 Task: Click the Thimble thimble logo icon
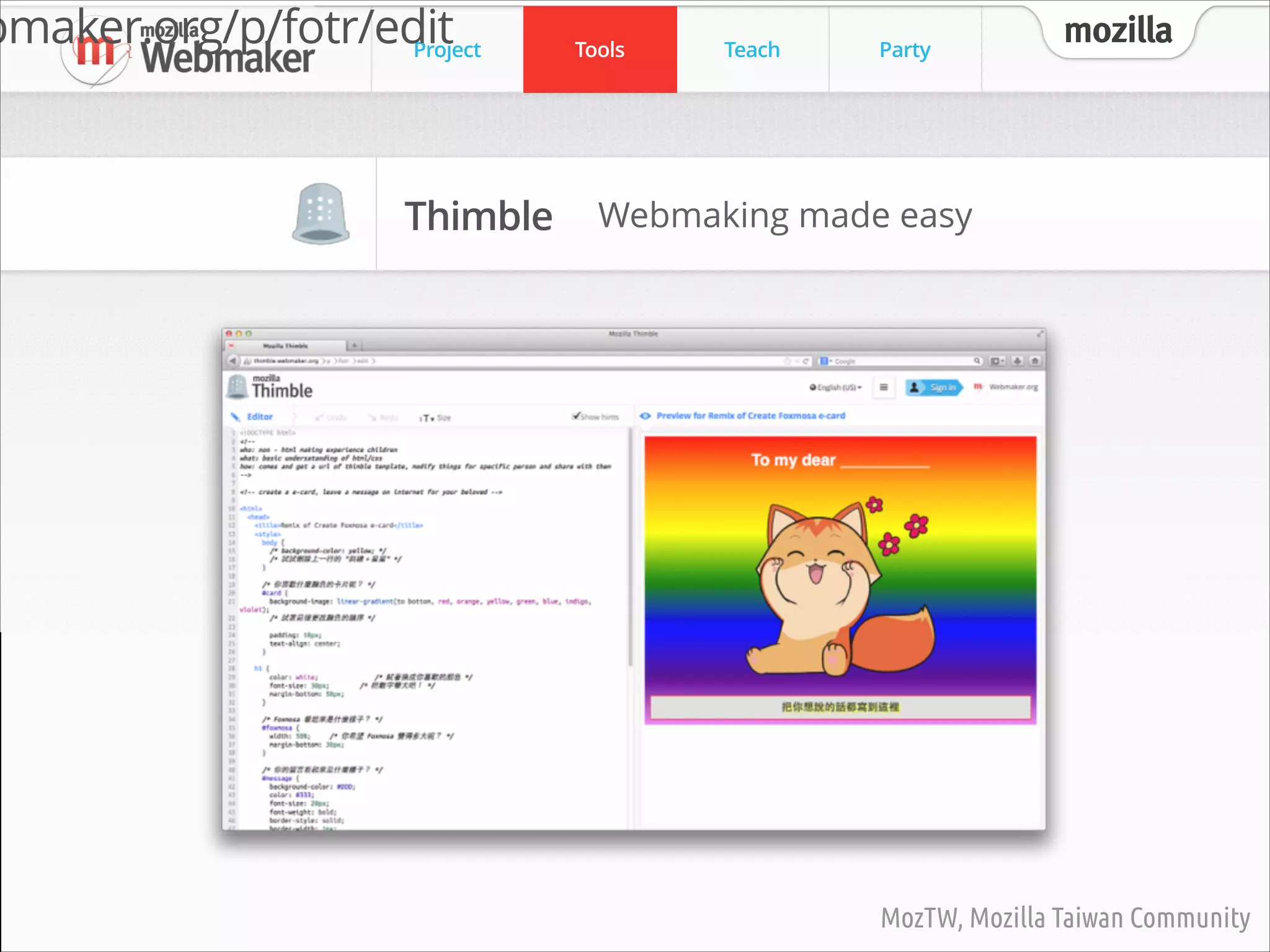pos(321,214)
